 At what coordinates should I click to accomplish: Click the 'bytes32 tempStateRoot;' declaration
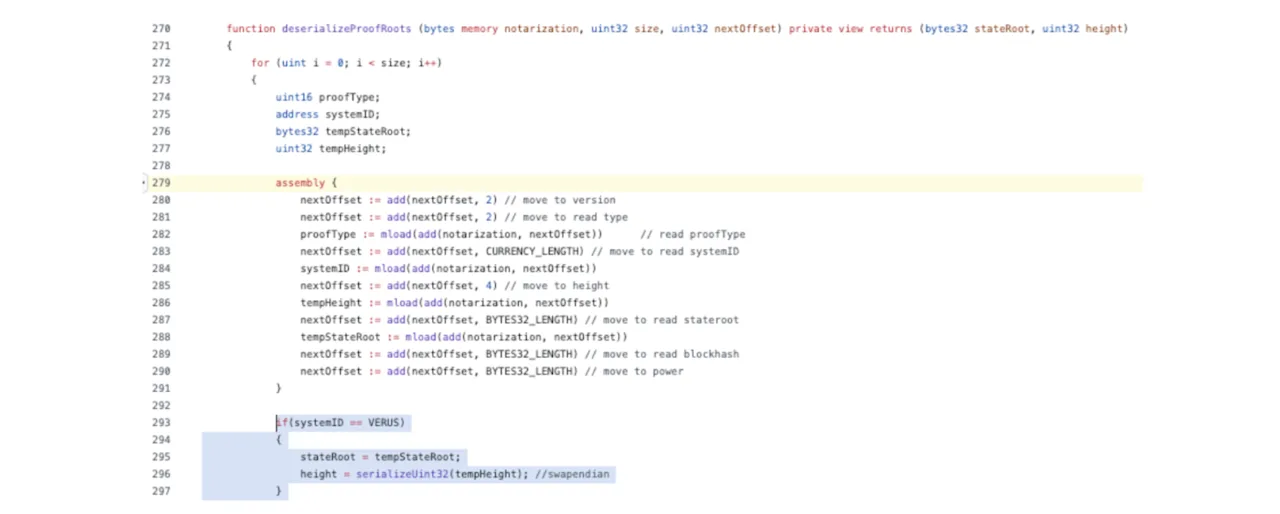[343, 131]
